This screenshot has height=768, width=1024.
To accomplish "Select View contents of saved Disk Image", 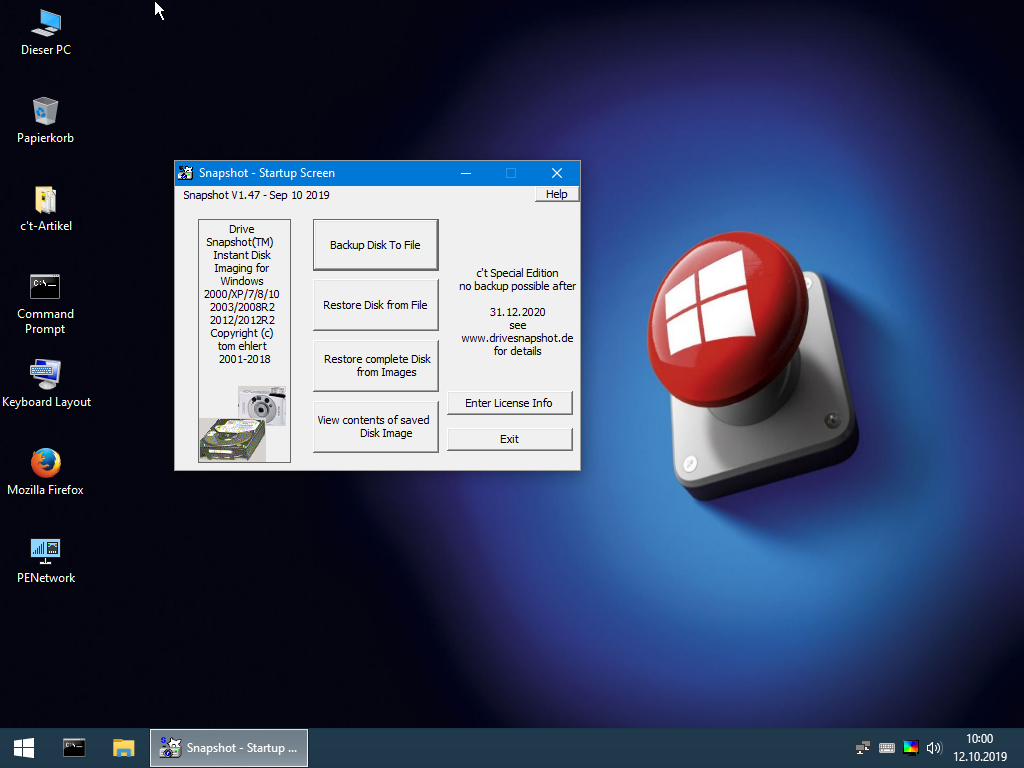I will pos(375,426).
